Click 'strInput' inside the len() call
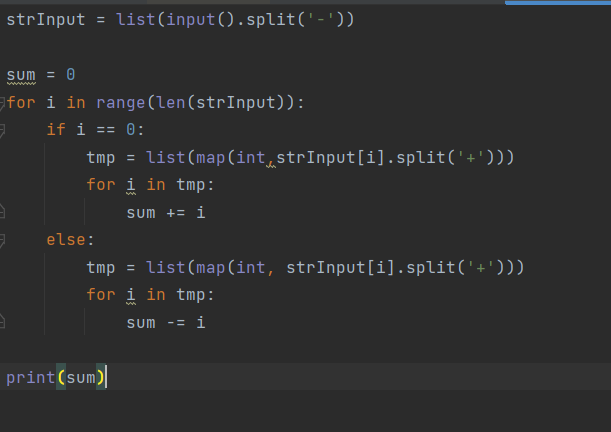The height and width of the screenshot is (432, 611). tap(235, 103)
